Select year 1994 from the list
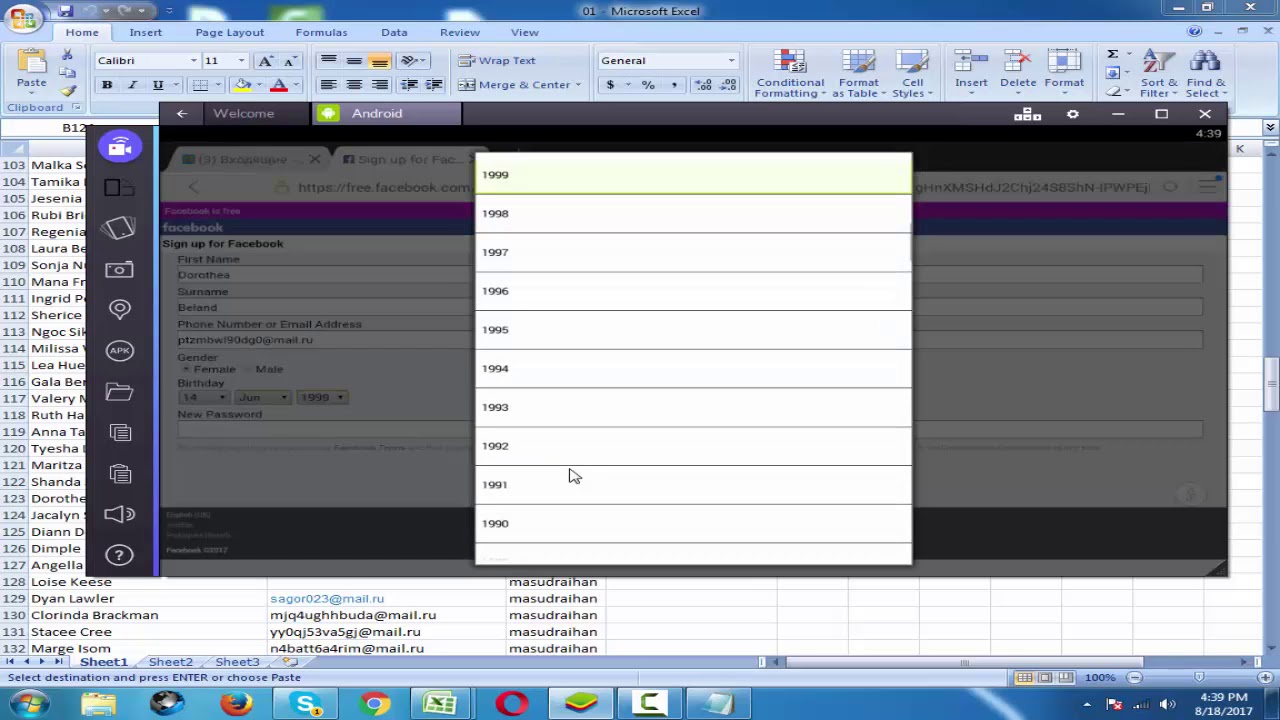The width and height of the screenshot is (1280, 720). pyautogui.click(x=693, y=368)
